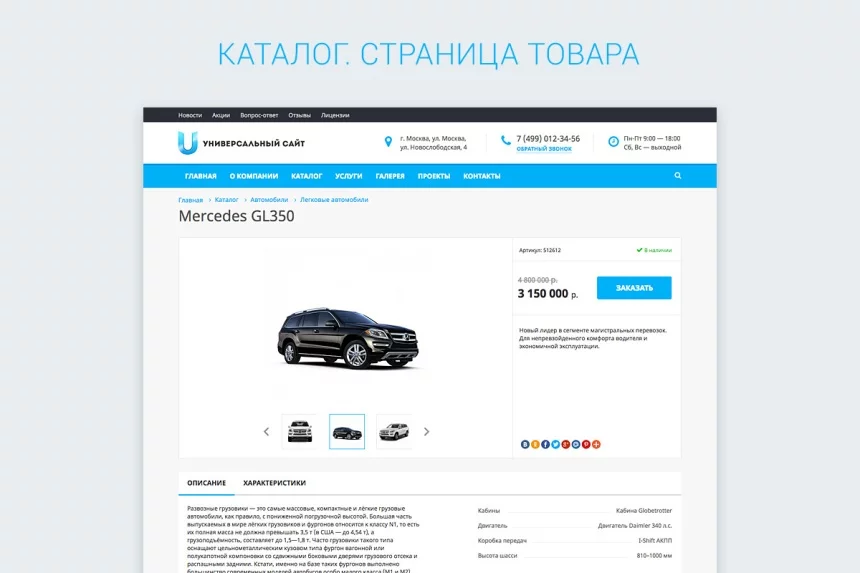This screenshot has width=860, height=573.
Task: Click the U logo of Универсальный сайт
Action: coord(187,143)
